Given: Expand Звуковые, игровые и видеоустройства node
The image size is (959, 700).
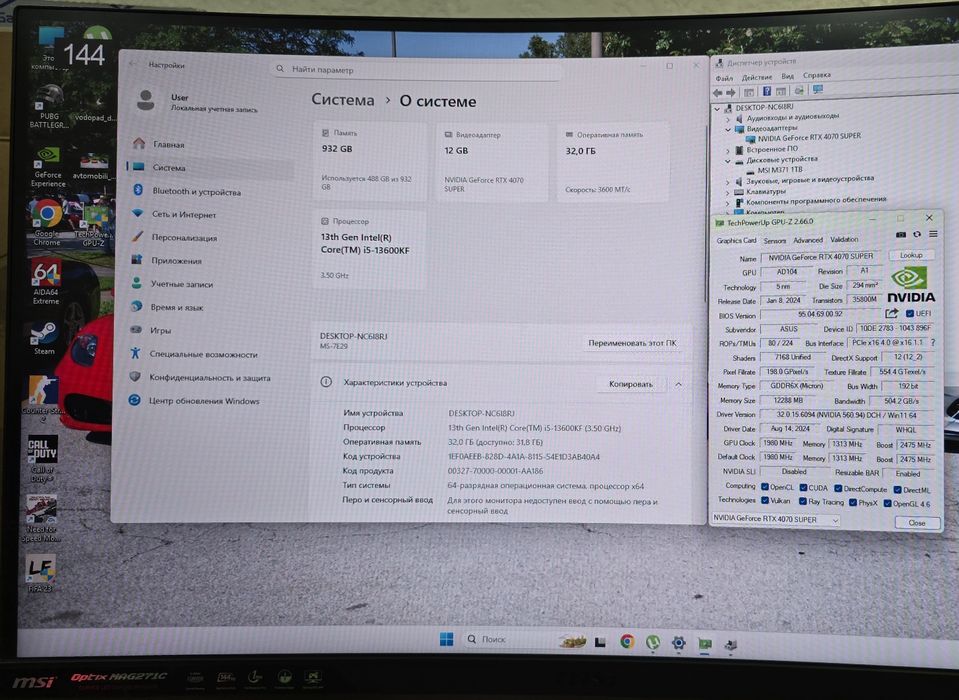Looking at the screenshot, I should tap(728, 182).
